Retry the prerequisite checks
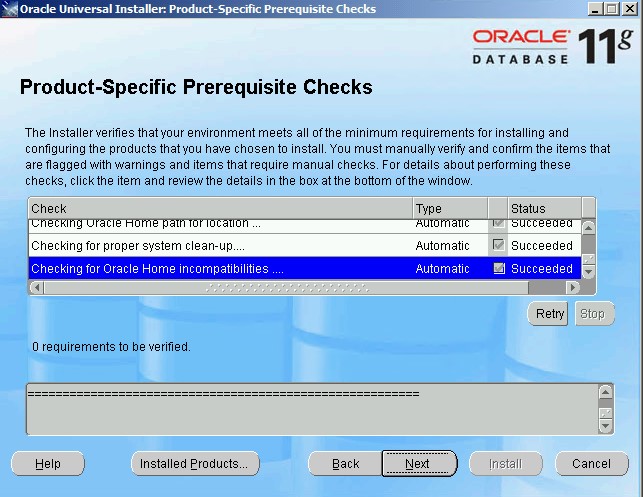This screenshot has width=643, height=497. (549, 314)
